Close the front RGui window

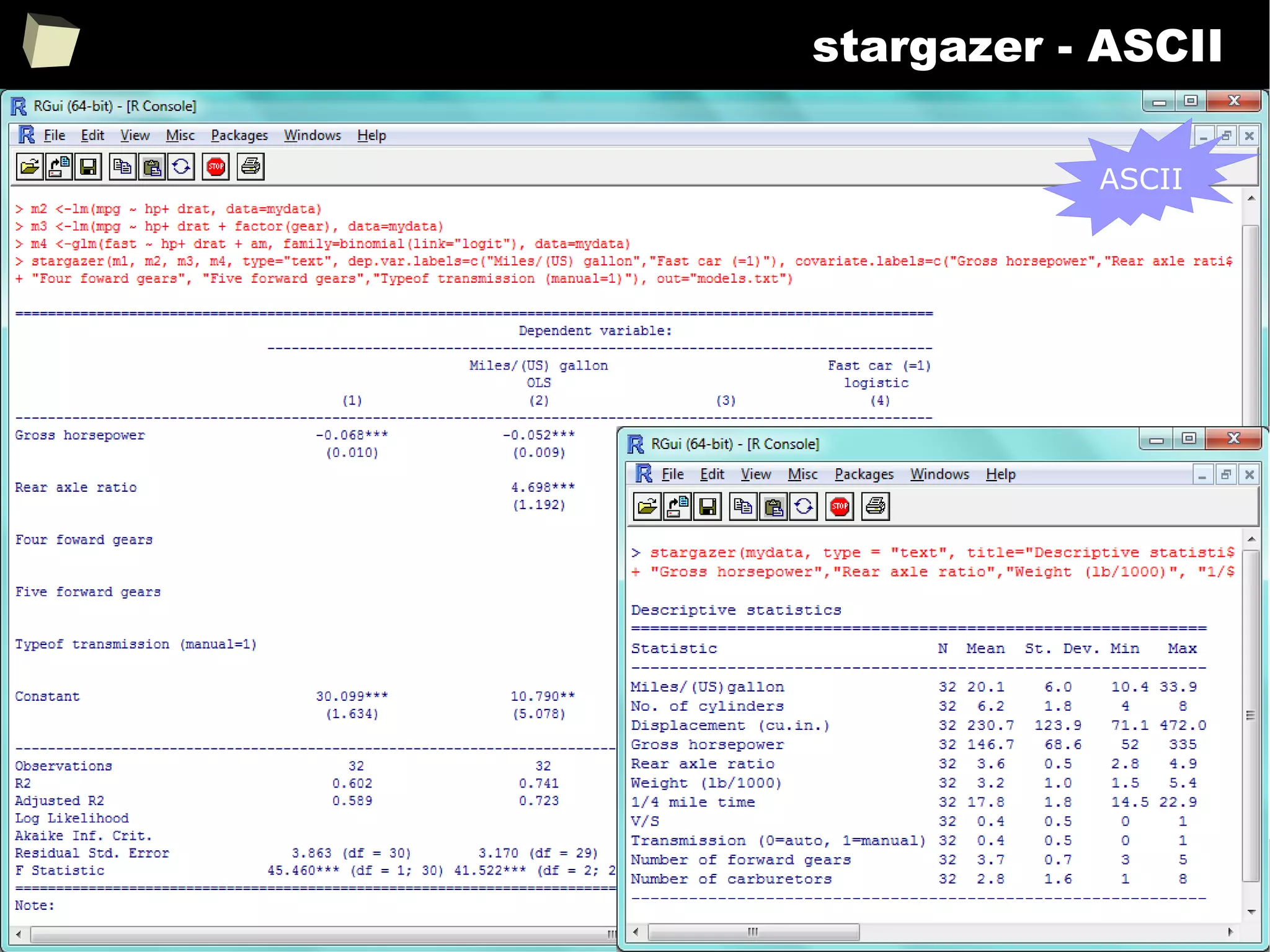coord(1233,439)
